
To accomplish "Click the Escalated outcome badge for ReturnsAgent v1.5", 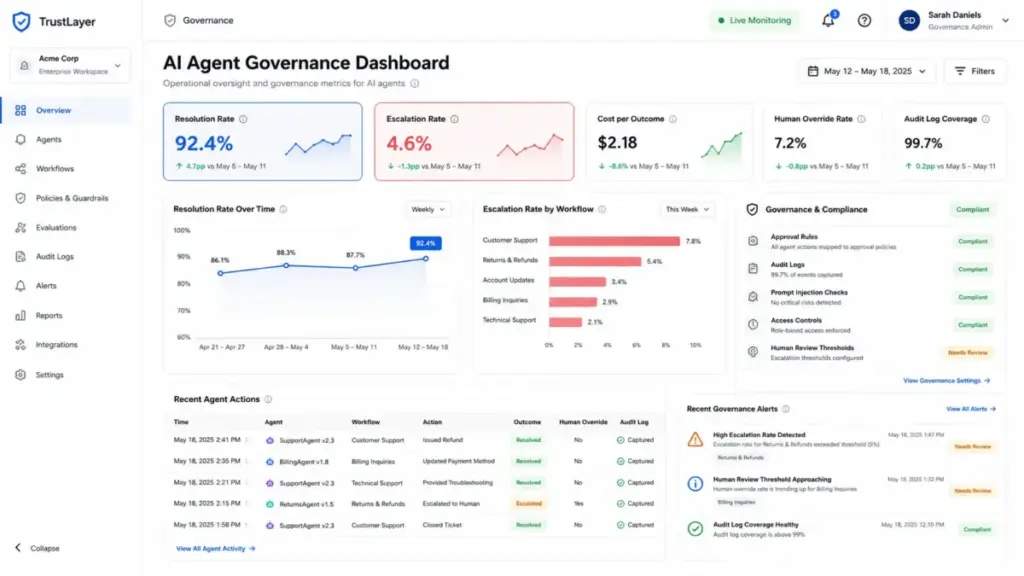I will click(x=529, y=504).
